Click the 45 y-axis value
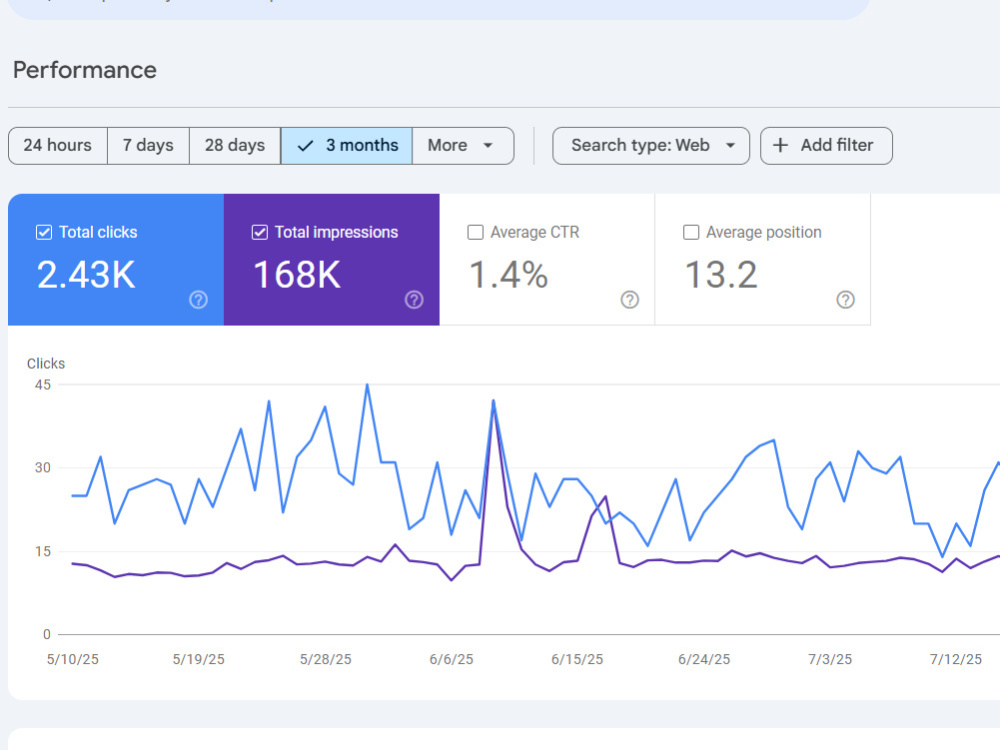Screen dimensions: 1000x750 [x=43, y=385]
